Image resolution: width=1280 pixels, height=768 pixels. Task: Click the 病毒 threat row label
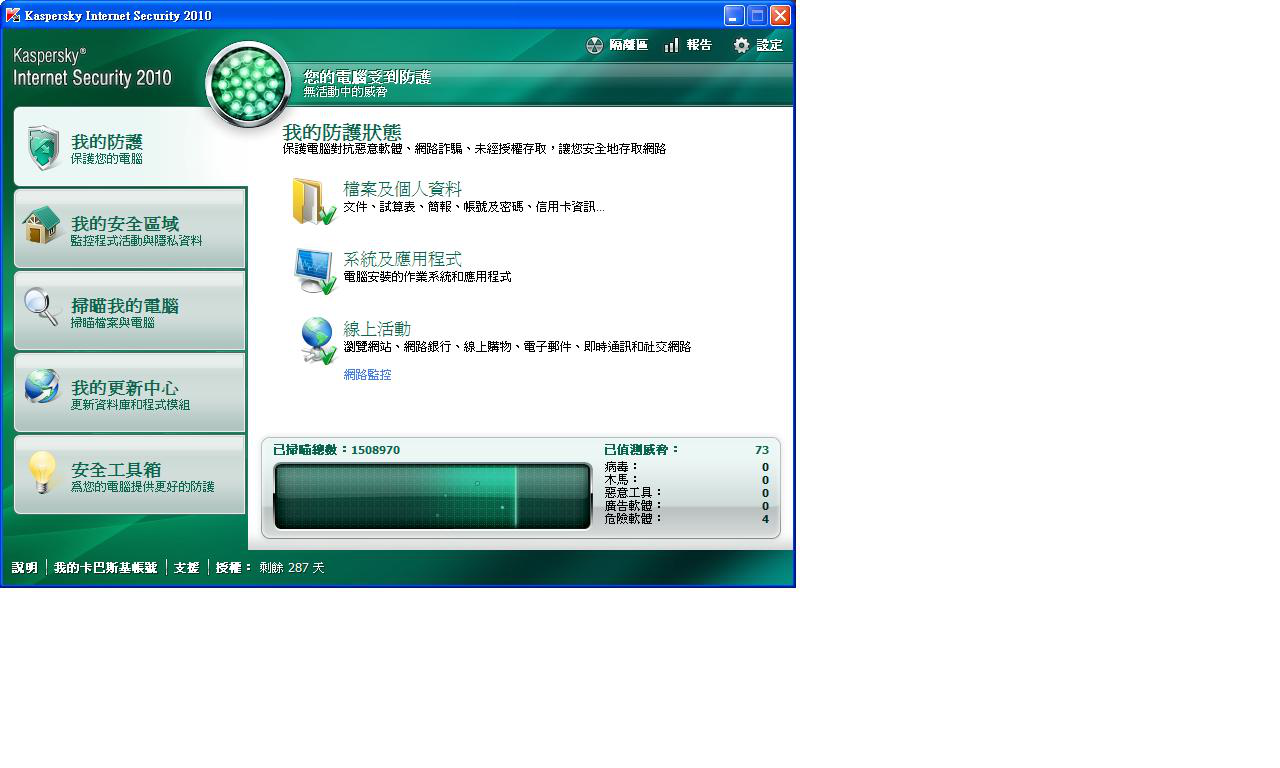point(621,467)
